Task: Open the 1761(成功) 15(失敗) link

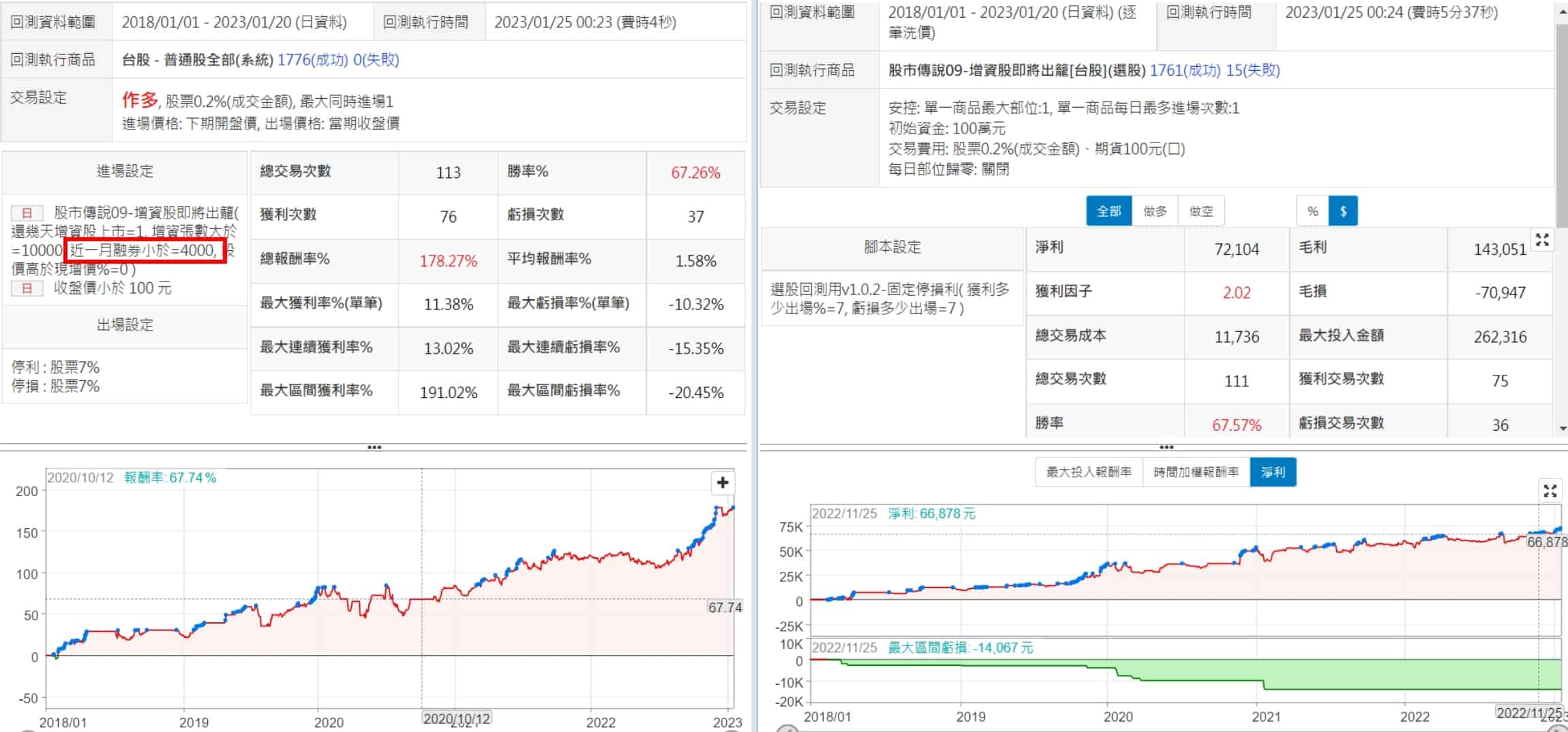Action: click(1215, 70)
